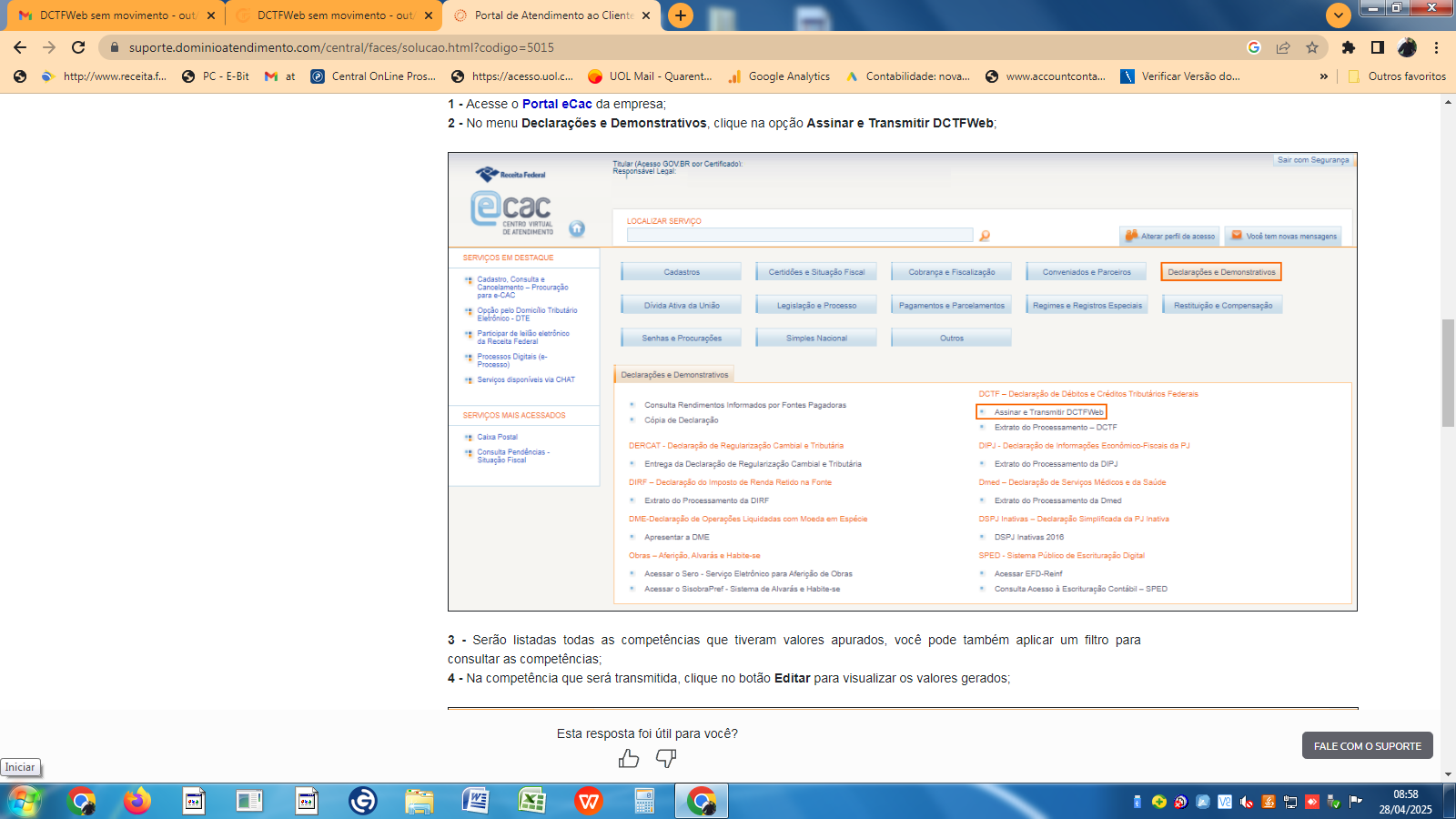Click the scrollbar down arrow
Screen dimensions: 1456x819
(1448, 774)
